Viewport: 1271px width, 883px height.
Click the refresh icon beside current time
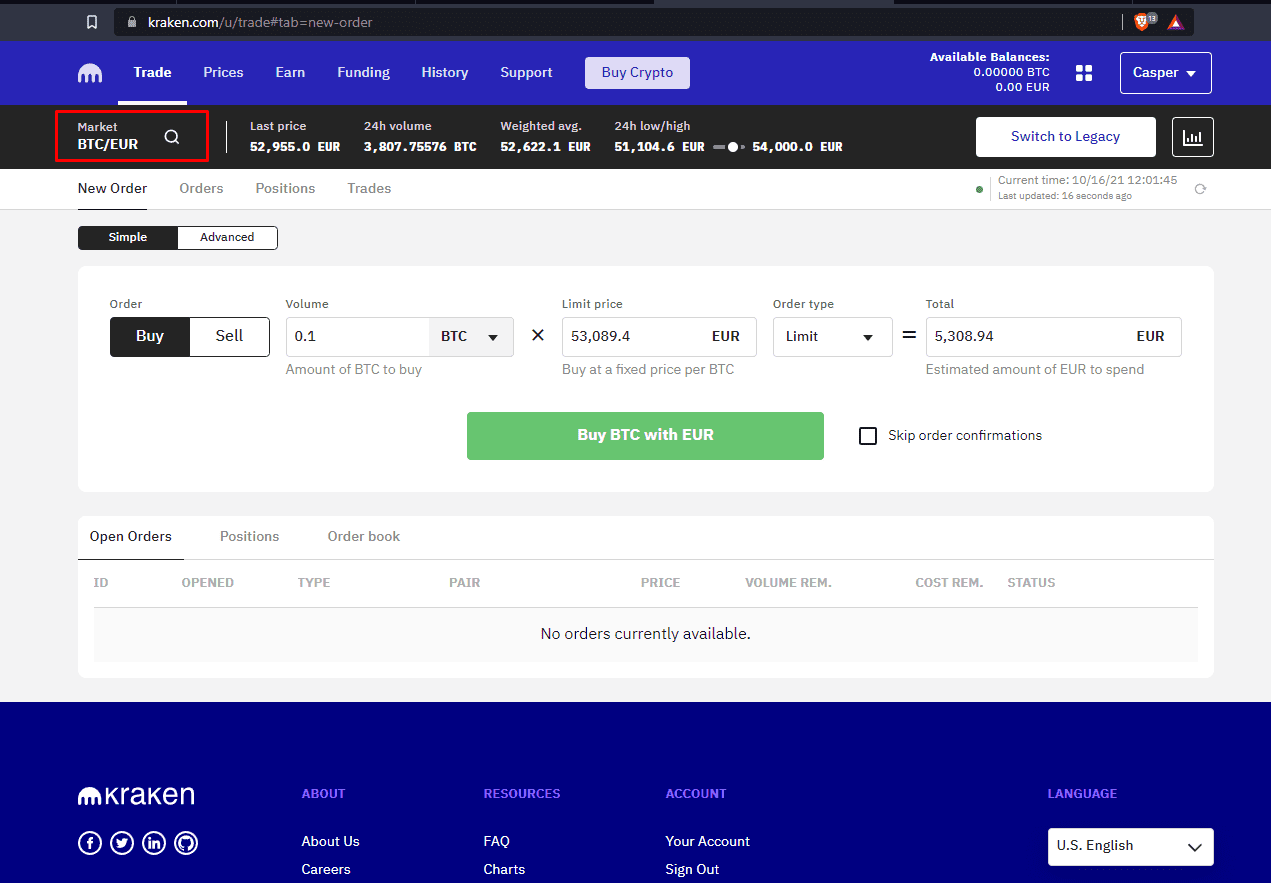(x=1200, y=188)
